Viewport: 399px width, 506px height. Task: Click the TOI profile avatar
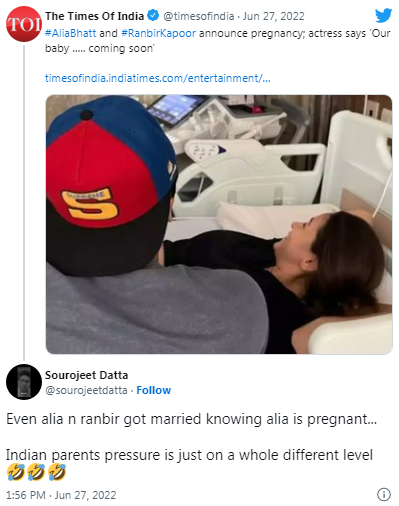(23, 24)
